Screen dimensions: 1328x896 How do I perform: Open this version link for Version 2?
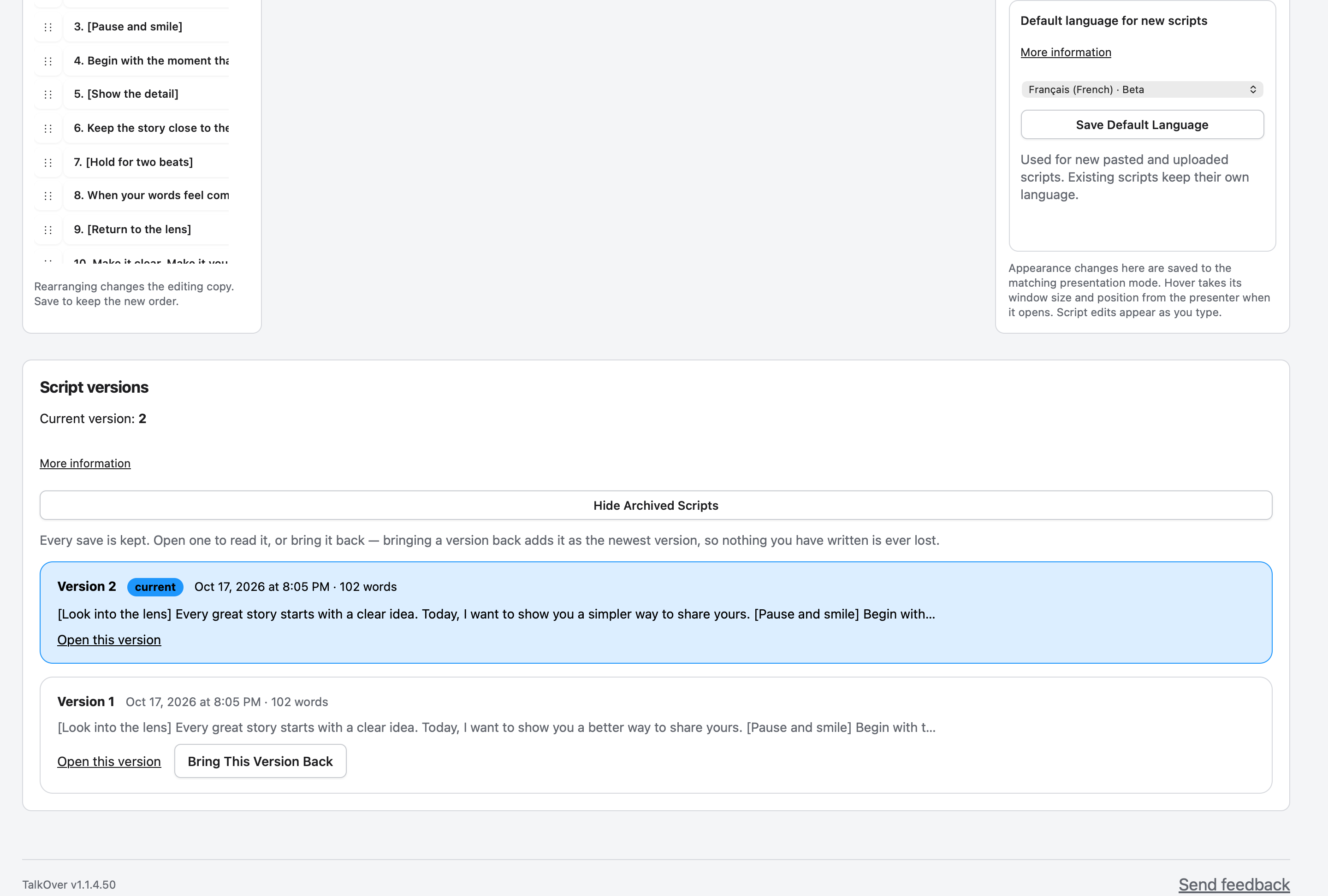(x=109, y=640)
